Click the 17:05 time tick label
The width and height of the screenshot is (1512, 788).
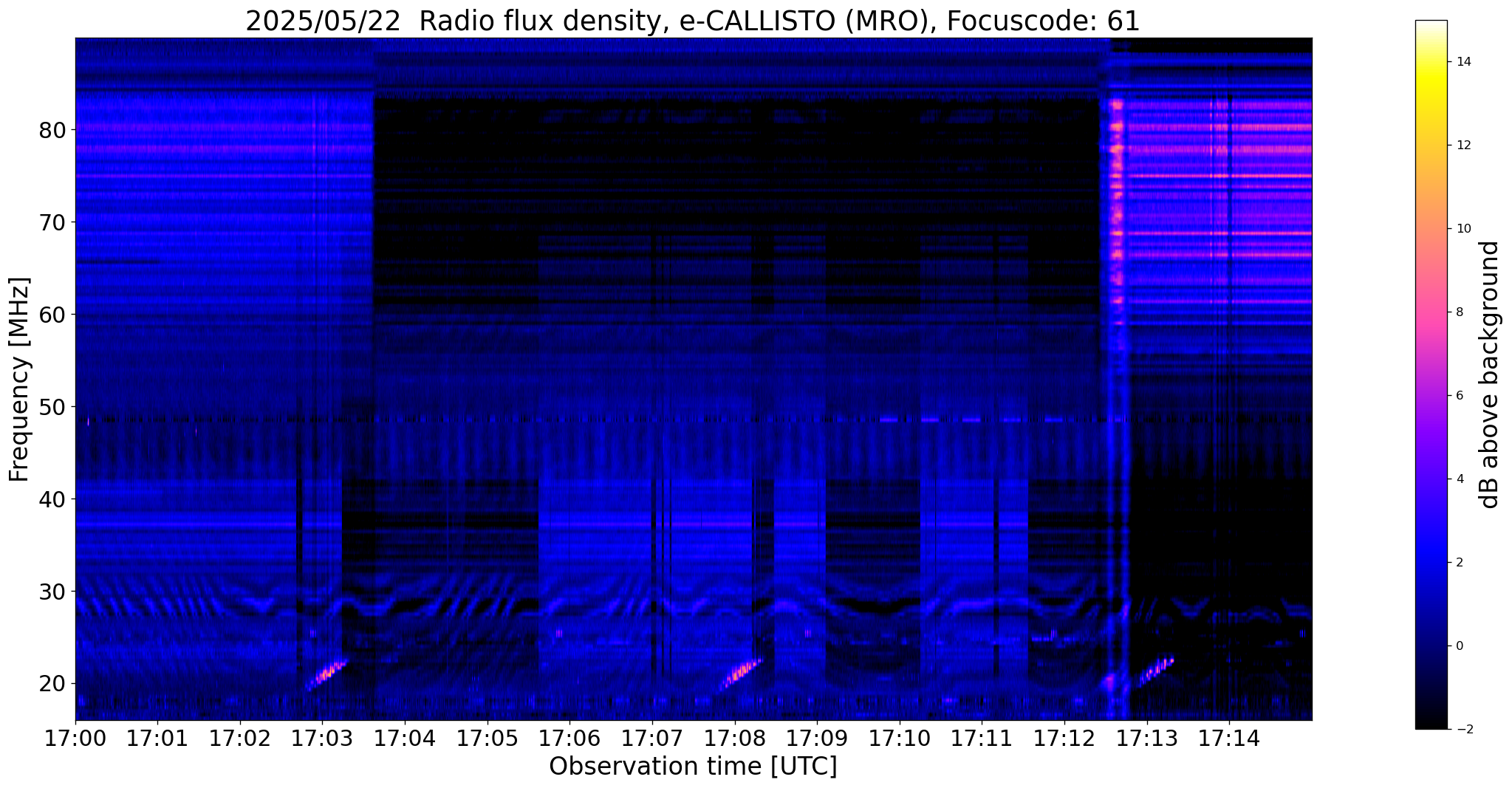pyautogui.click(x=488, y=739)
